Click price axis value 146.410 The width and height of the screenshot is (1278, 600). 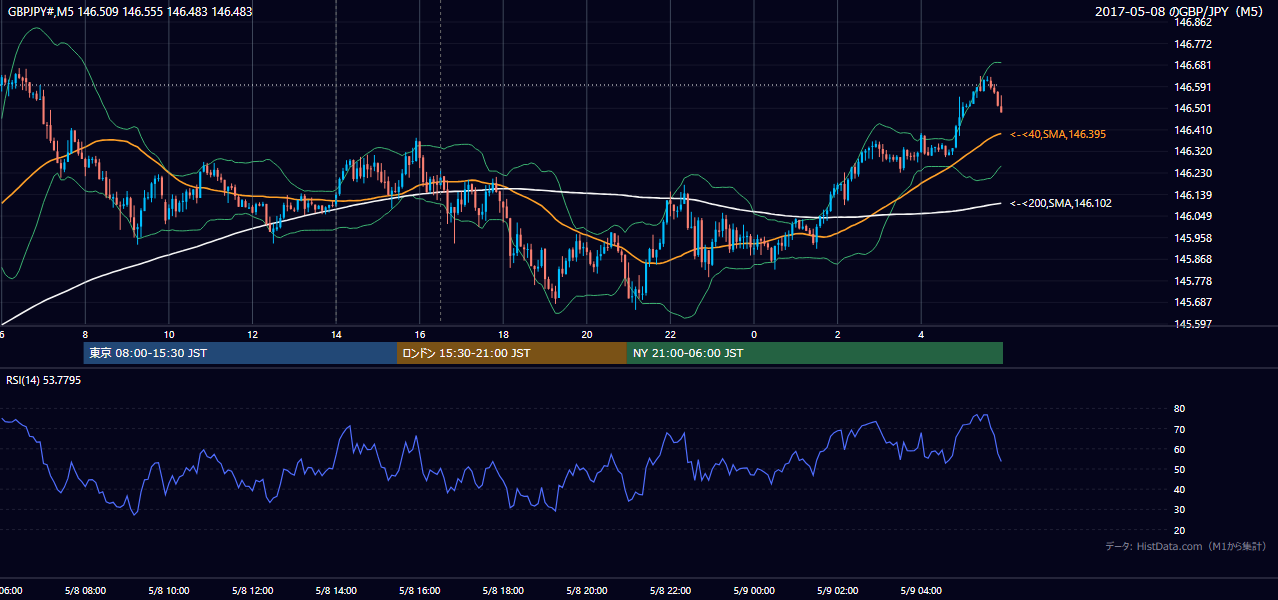[1193, 130]
